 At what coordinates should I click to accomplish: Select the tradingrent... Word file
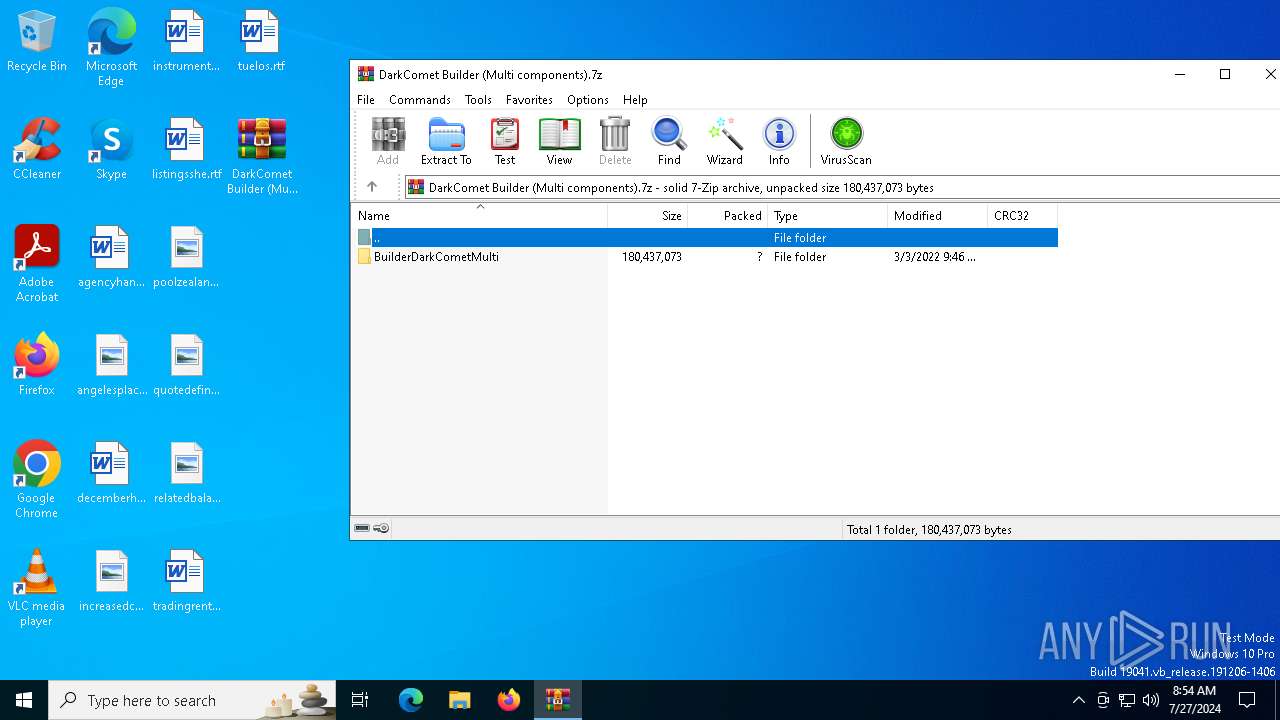[186, 582]
